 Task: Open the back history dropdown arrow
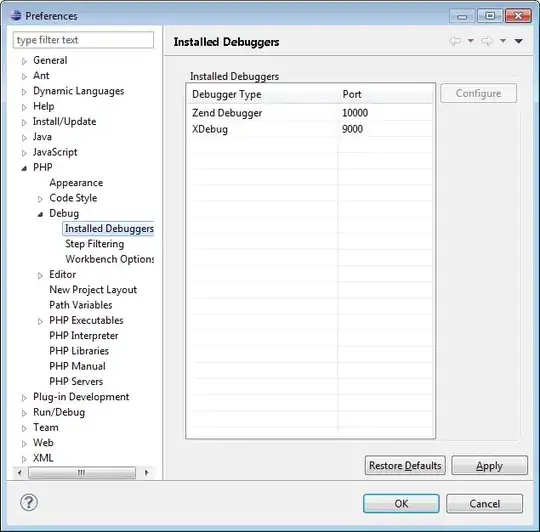470,41
